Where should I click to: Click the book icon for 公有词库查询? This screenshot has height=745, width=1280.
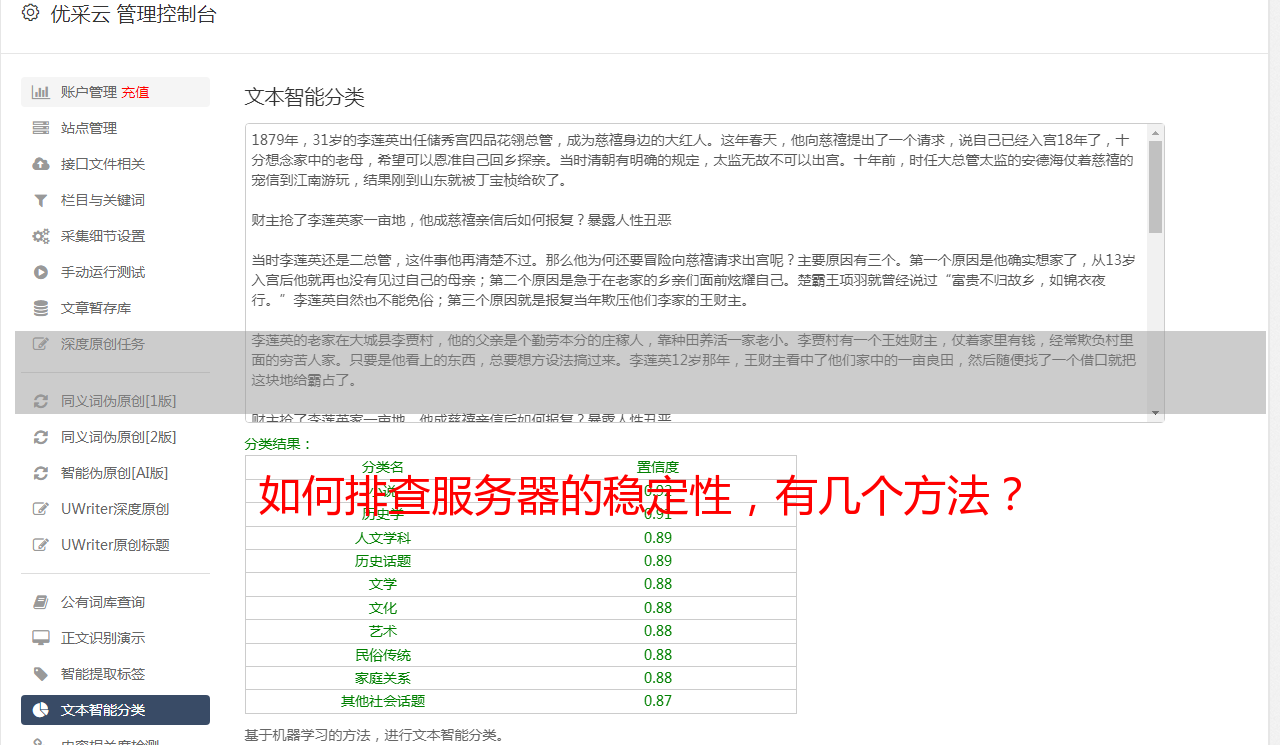[41, 602]
